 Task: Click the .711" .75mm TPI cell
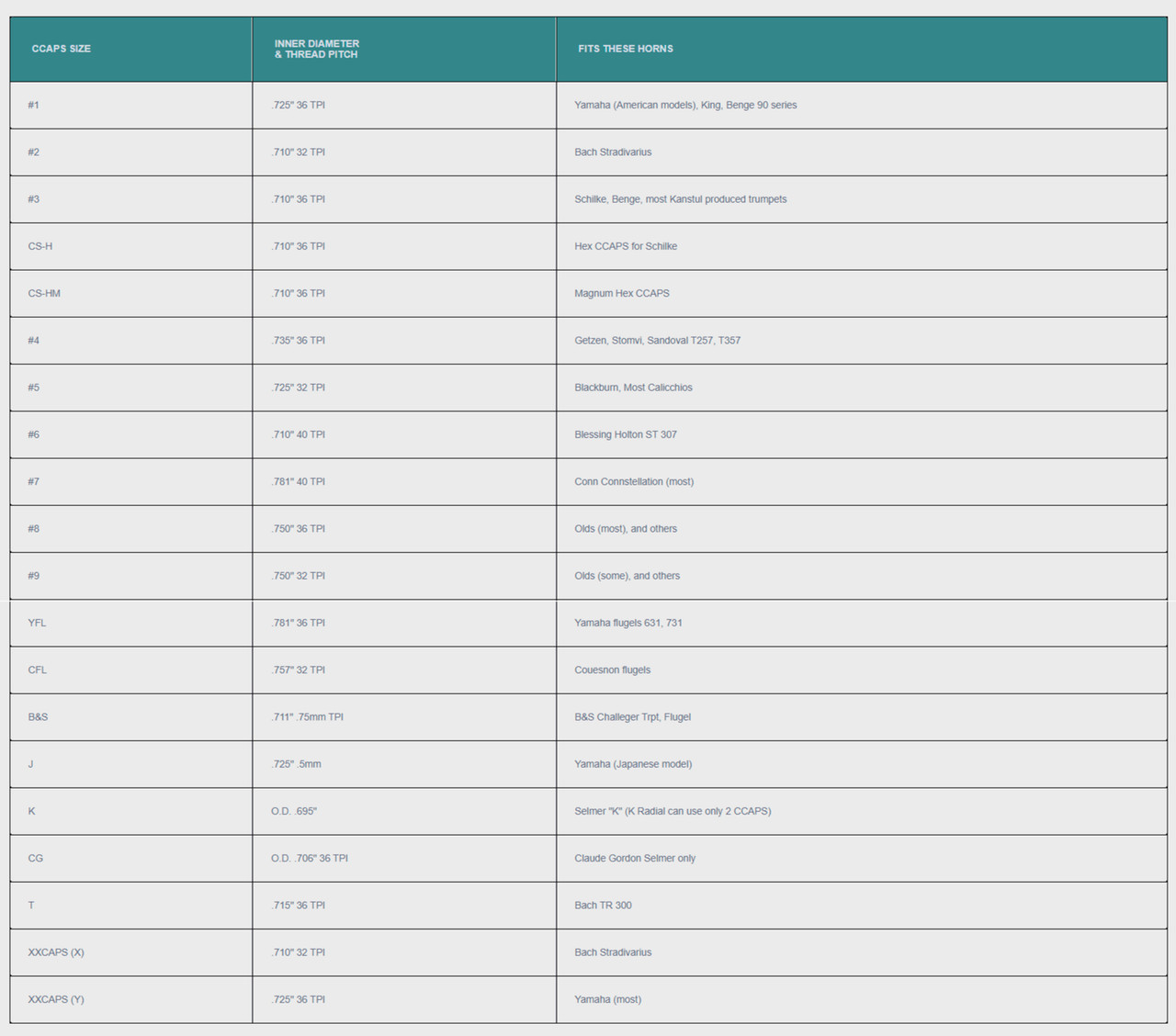tap(404, 717)
